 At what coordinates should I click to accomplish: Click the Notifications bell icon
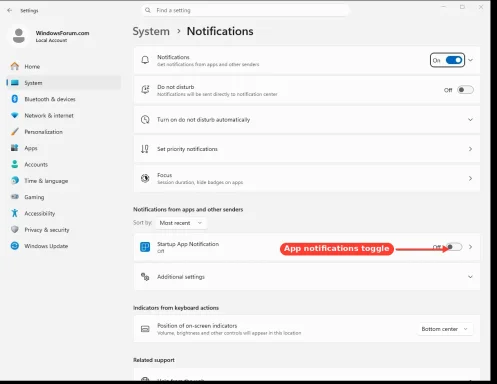pos(145,60)
